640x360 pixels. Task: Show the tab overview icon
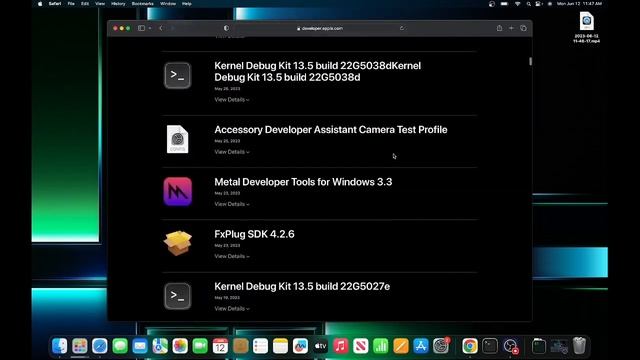point(523,28)
